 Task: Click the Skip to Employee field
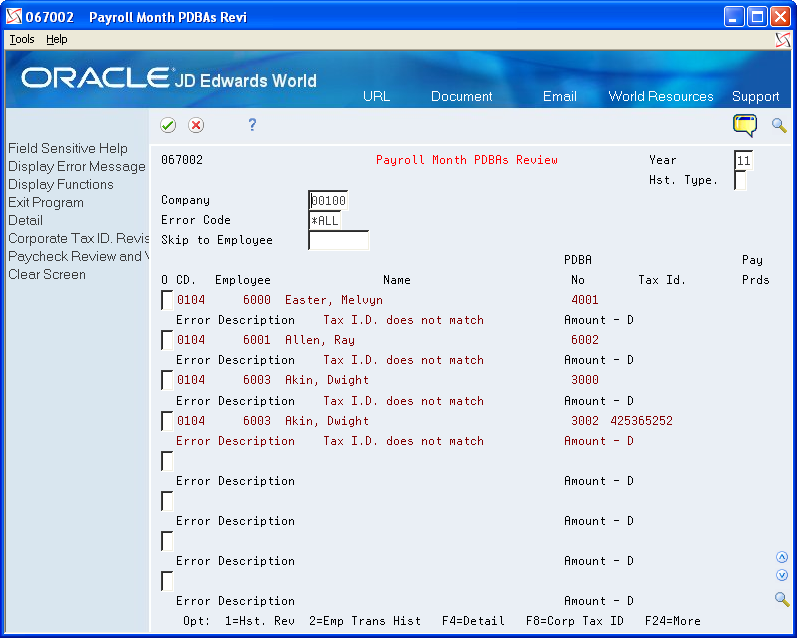339,240
